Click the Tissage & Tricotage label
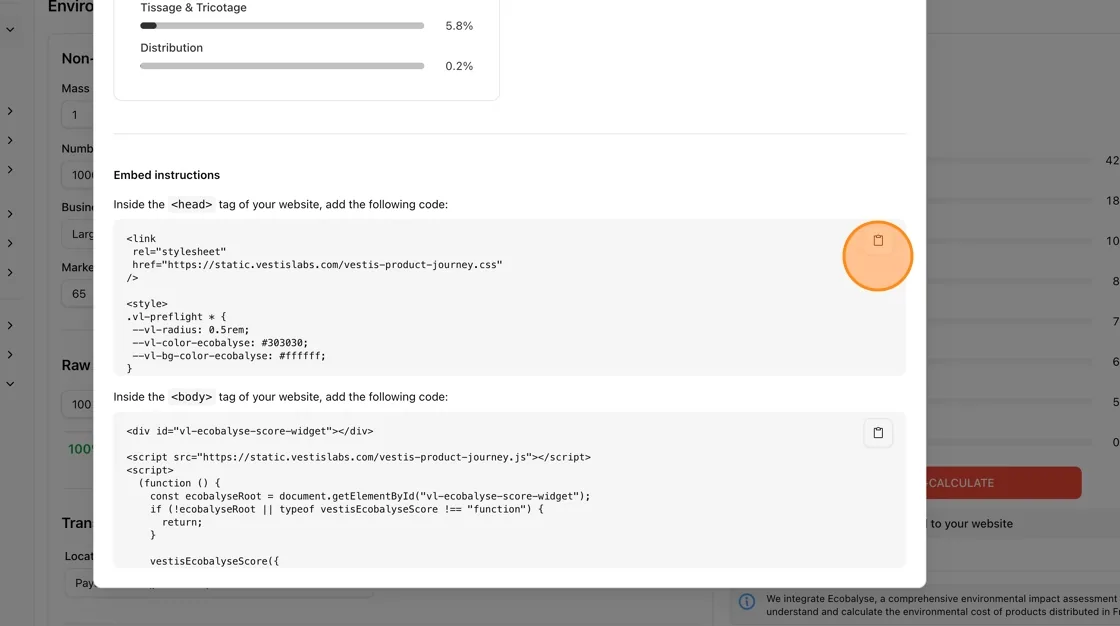The width and height of the screenshot is (1120, 626). tap(193, 7)
